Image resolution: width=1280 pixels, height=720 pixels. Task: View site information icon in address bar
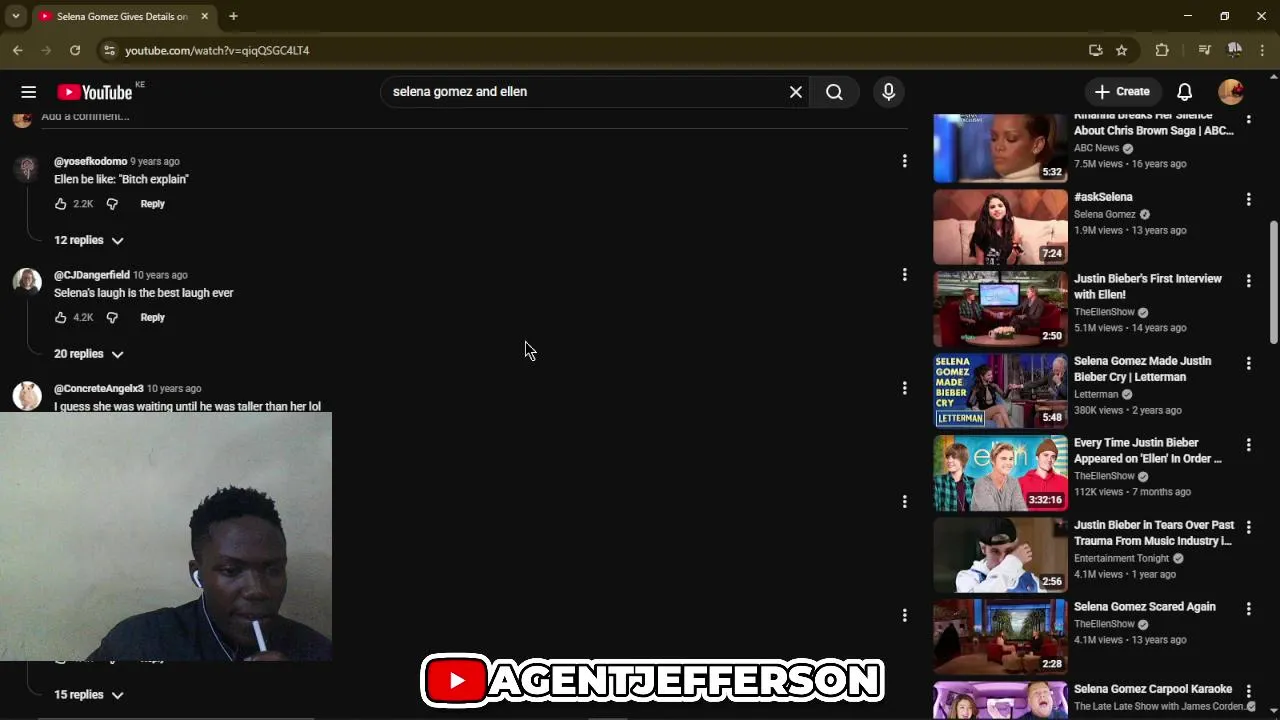pyautogui.click(x=109, y=50)
